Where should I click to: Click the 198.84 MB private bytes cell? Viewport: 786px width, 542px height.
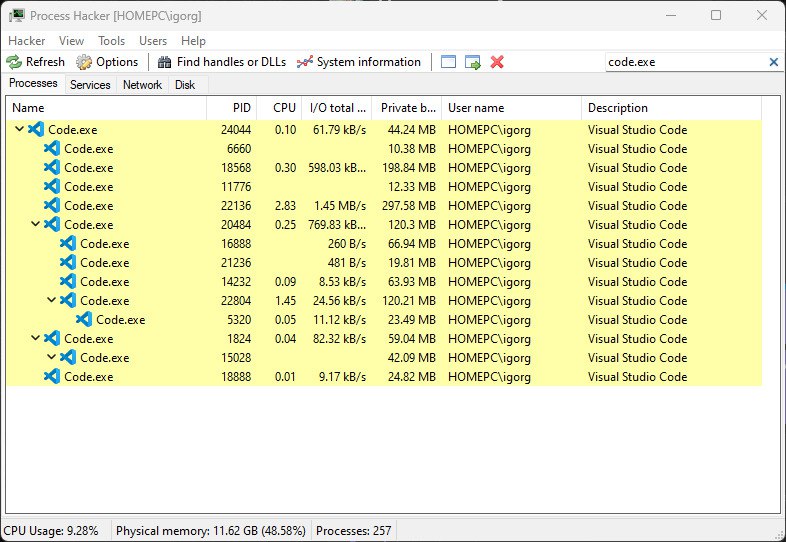(409, 167)
